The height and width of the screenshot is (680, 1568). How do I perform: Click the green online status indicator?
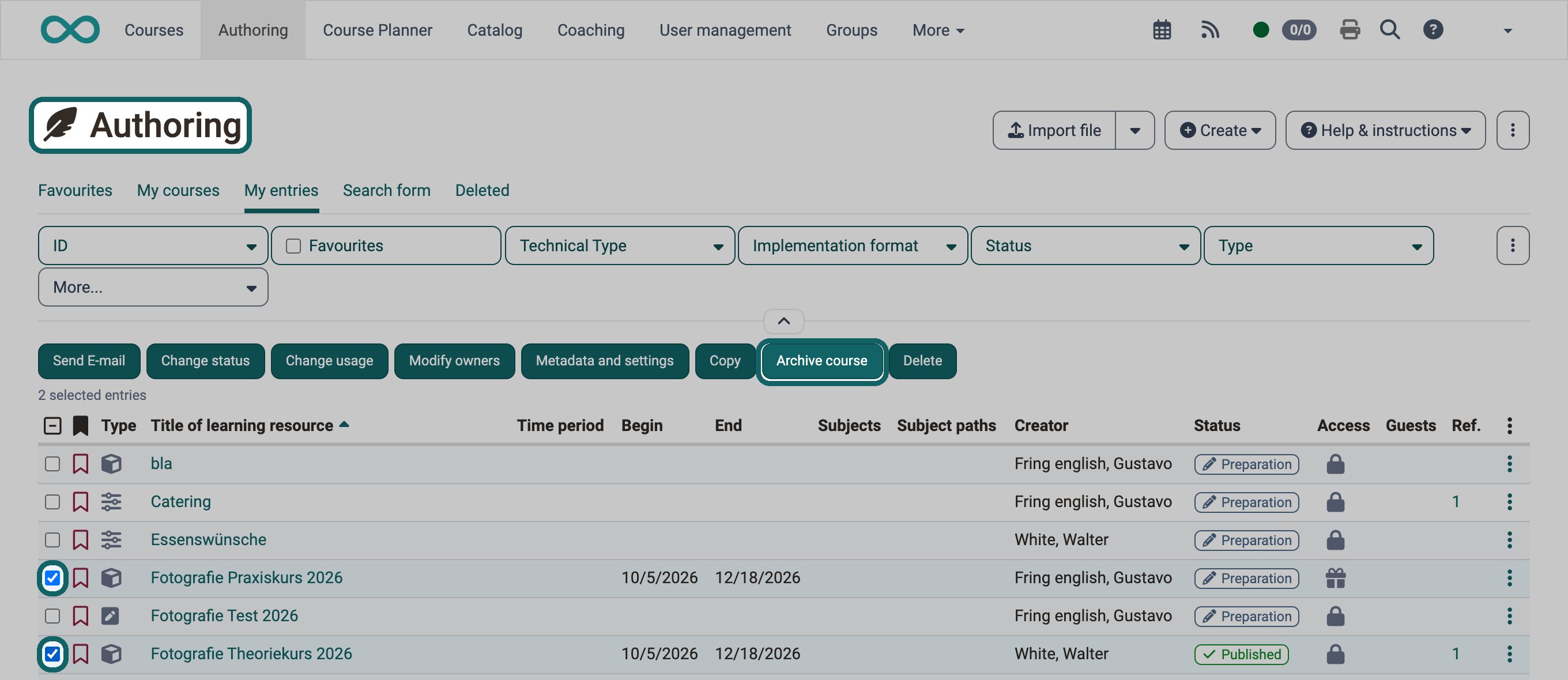pyautogui.click(x=1261, y=30)
